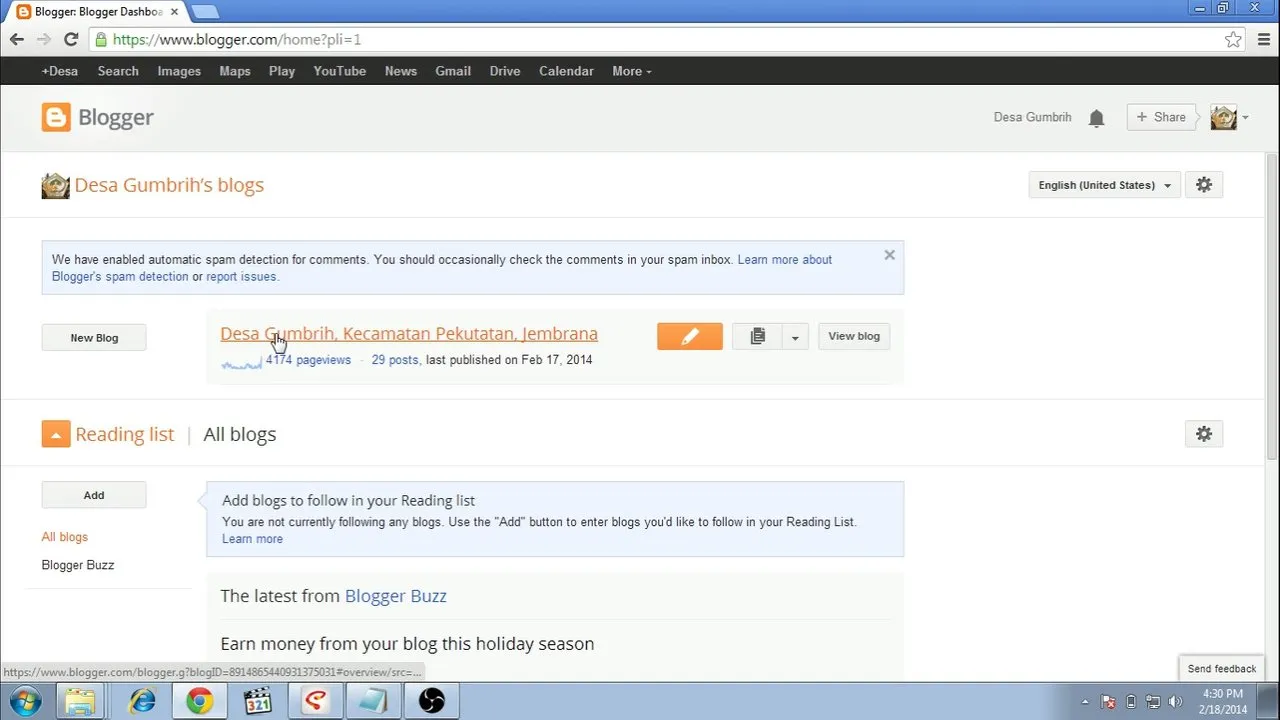Open Drive in Google bar
The image size is (1280, 720).
[x=505, y=71]
